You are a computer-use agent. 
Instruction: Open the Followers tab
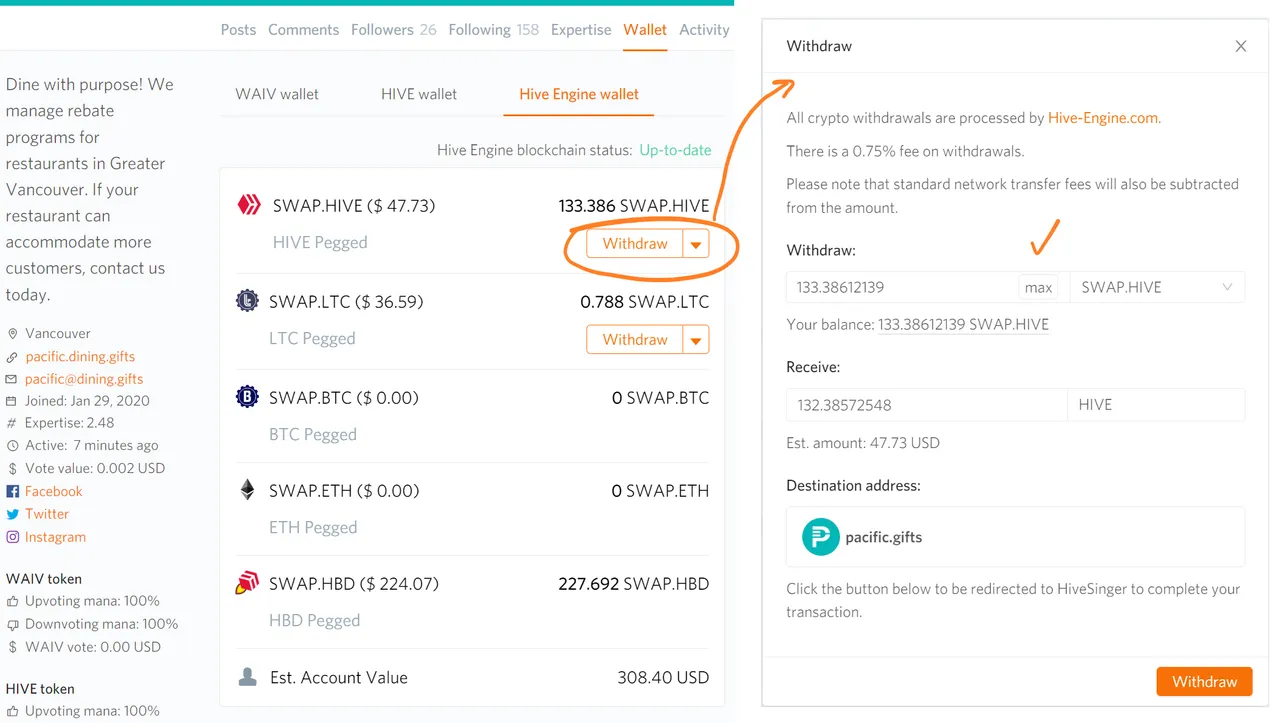tap(393, 29)
